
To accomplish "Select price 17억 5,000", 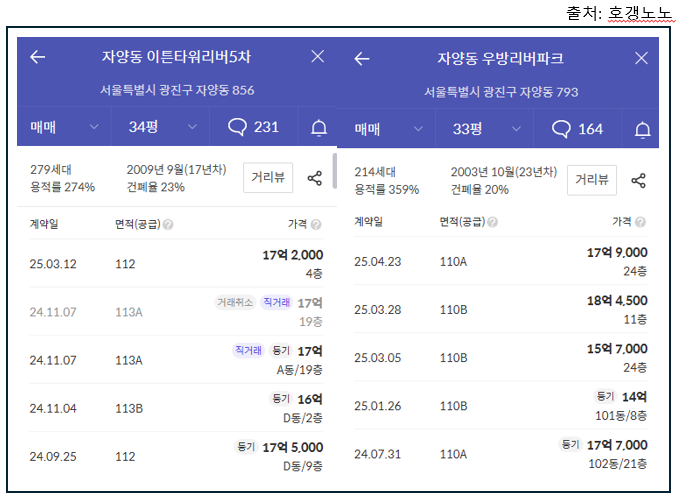I will point(293,447).
